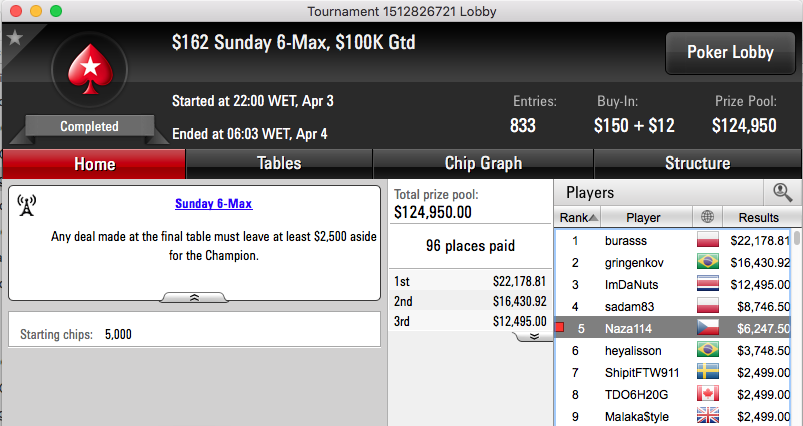Click the PokerStars red spade logo

91,69
